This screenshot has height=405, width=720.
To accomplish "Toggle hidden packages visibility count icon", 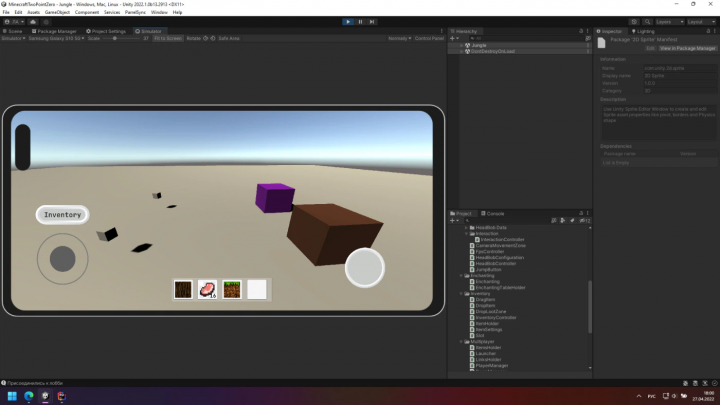I will click(585, 221).
